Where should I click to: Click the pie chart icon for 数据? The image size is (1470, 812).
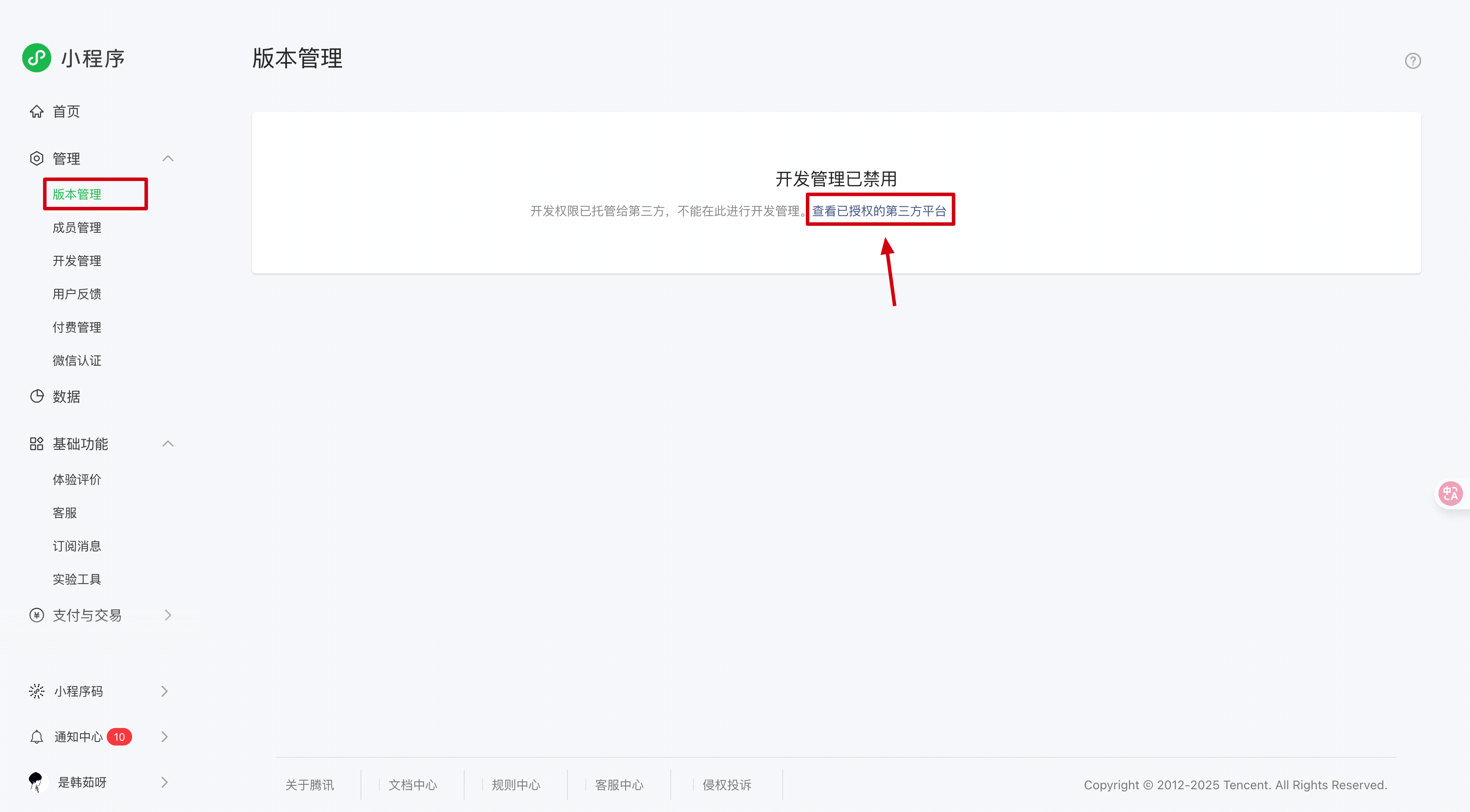click(36, 396)
